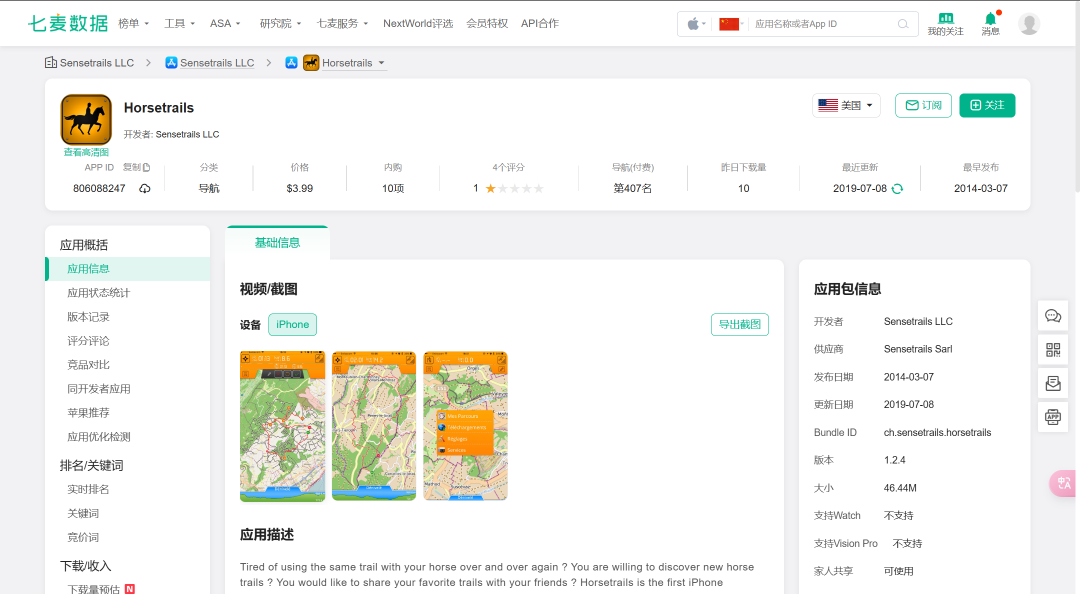Click the App Store icon beside Sensetrails LLC

172,63
